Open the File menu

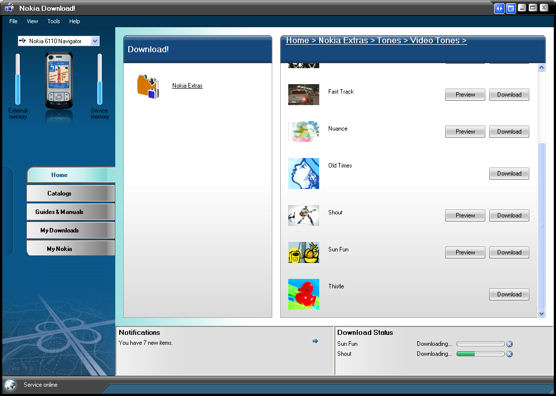coord(13,21)
